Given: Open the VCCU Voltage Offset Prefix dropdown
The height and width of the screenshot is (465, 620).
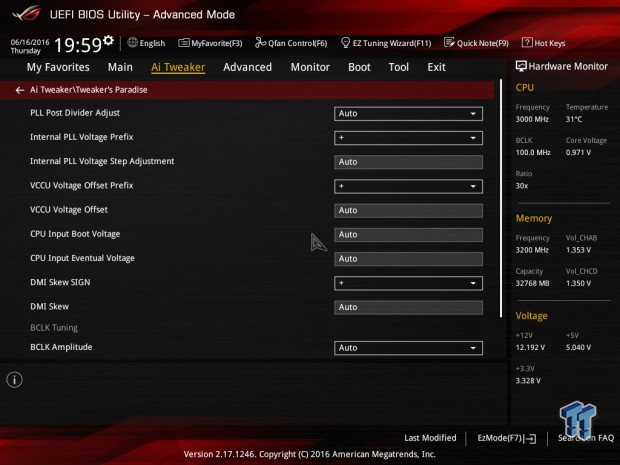Looking at the screenshot, I should click(x=408, y=186).
